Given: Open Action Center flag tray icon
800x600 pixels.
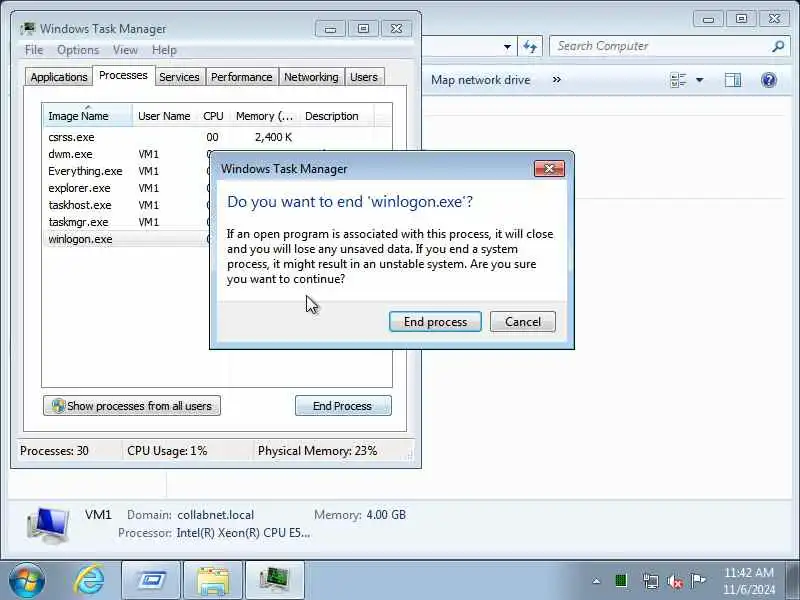Looking at the screenshot, I should click(x=698, y=580).
